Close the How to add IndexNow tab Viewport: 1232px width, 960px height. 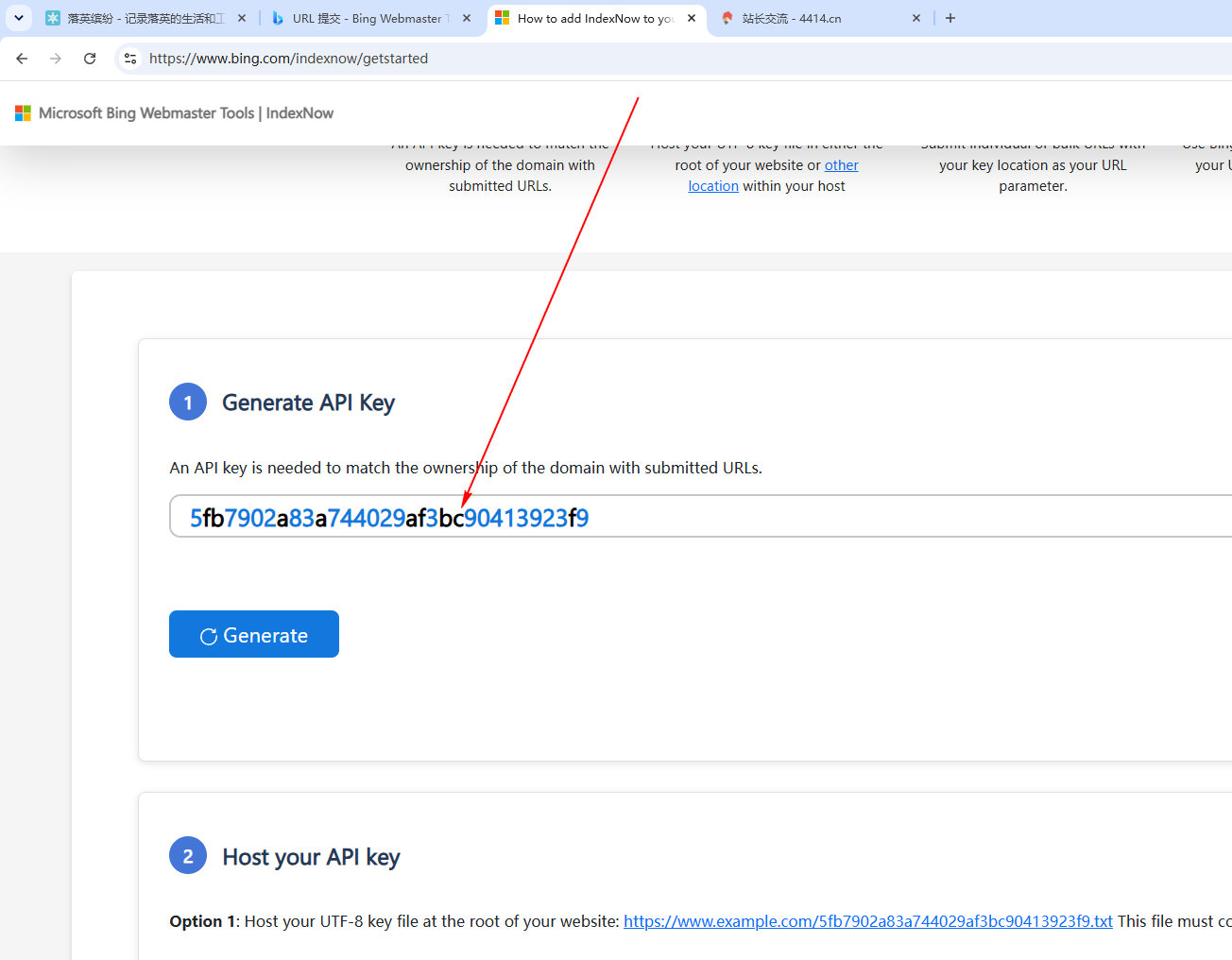pos(692,18)
